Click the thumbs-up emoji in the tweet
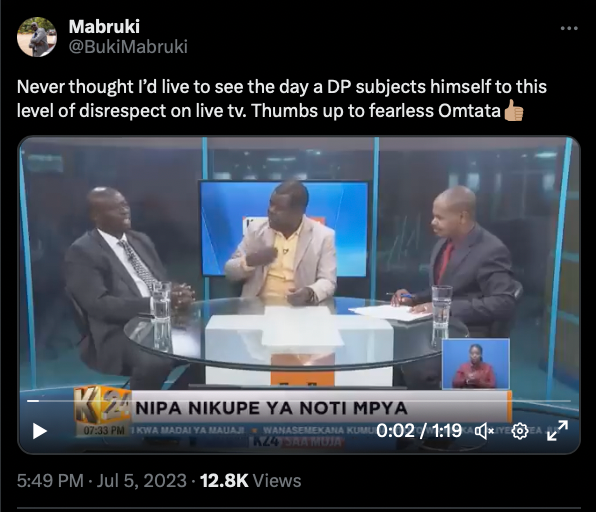The height and width of the screenshot is (512, 596). (514, 111)
